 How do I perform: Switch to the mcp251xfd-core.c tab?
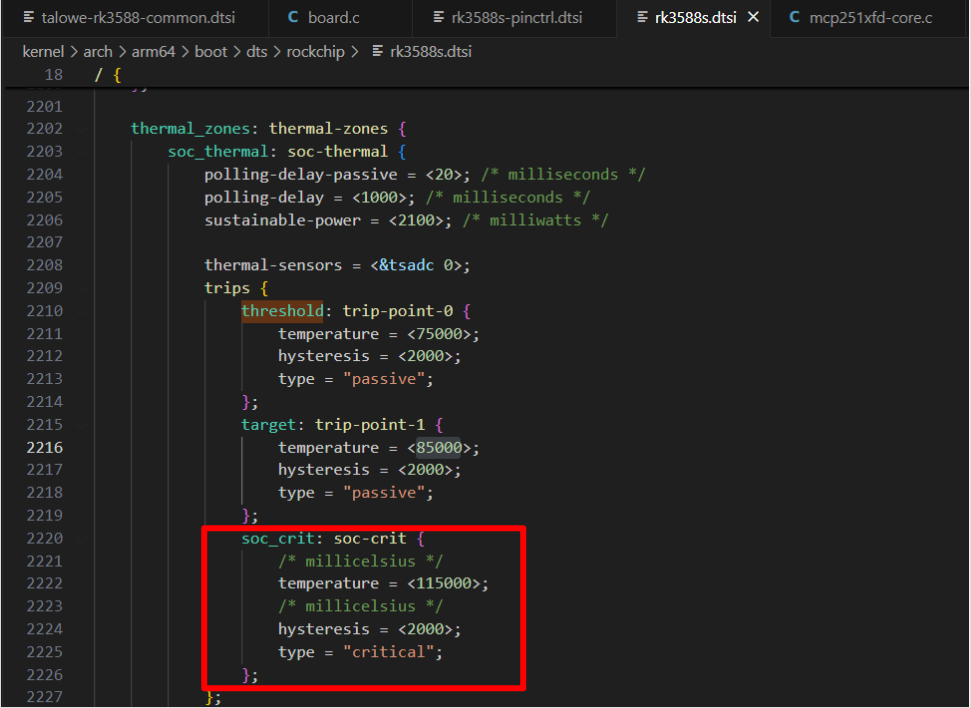tap(870, 17)
